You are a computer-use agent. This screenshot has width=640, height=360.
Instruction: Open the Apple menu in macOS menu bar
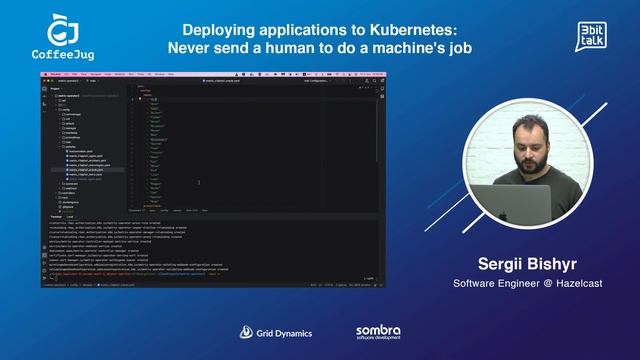point(45,74)
